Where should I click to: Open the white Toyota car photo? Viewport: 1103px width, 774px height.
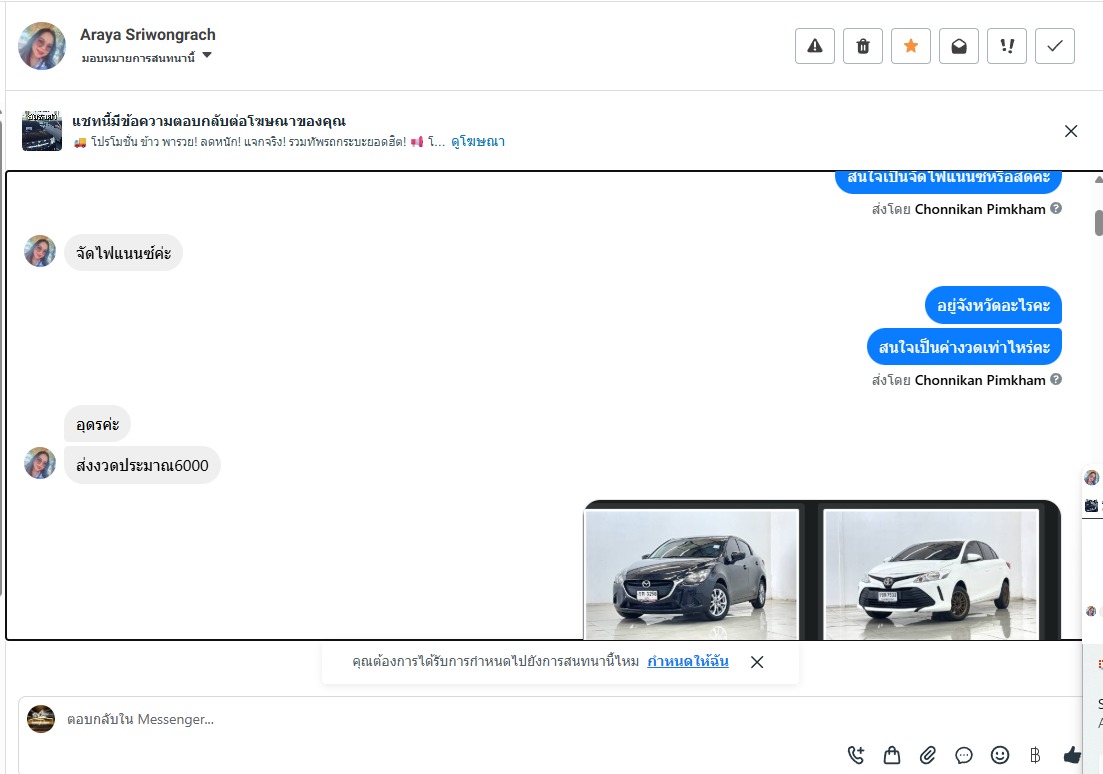coord(931,573)
